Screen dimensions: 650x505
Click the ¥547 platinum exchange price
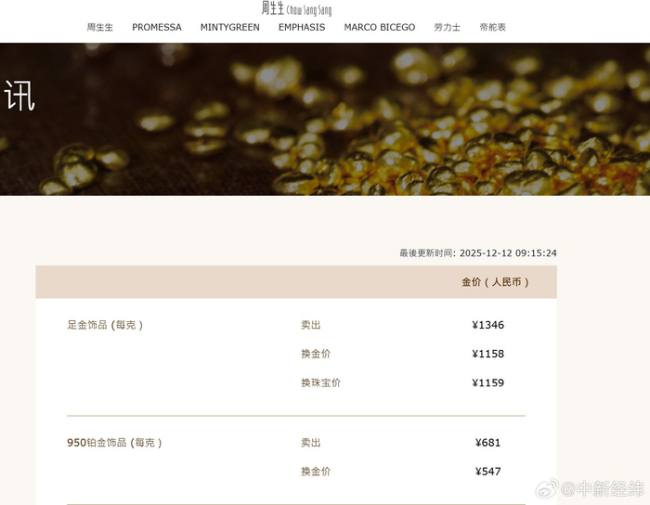coord(488,471)
